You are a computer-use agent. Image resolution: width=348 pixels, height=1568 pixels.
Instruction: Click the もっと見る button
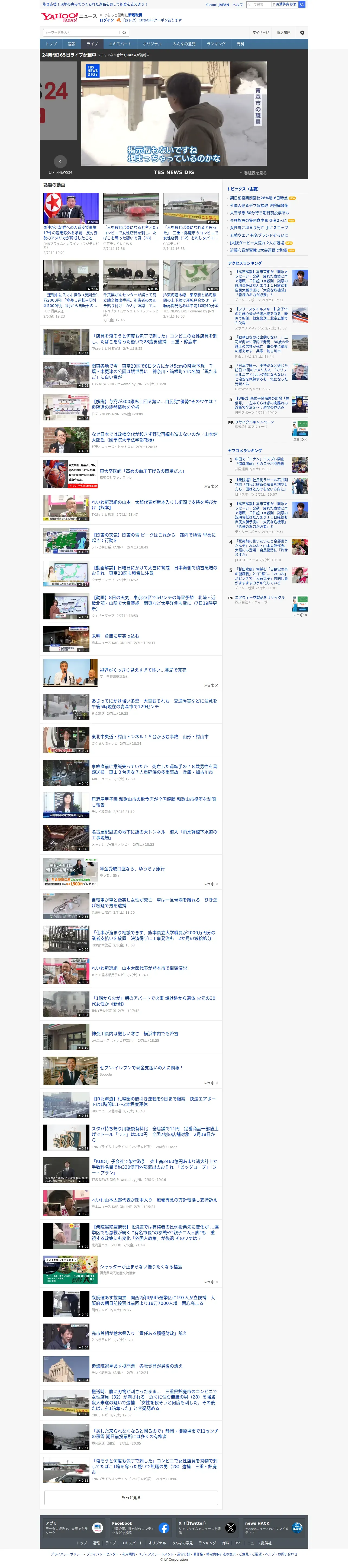131,1497
